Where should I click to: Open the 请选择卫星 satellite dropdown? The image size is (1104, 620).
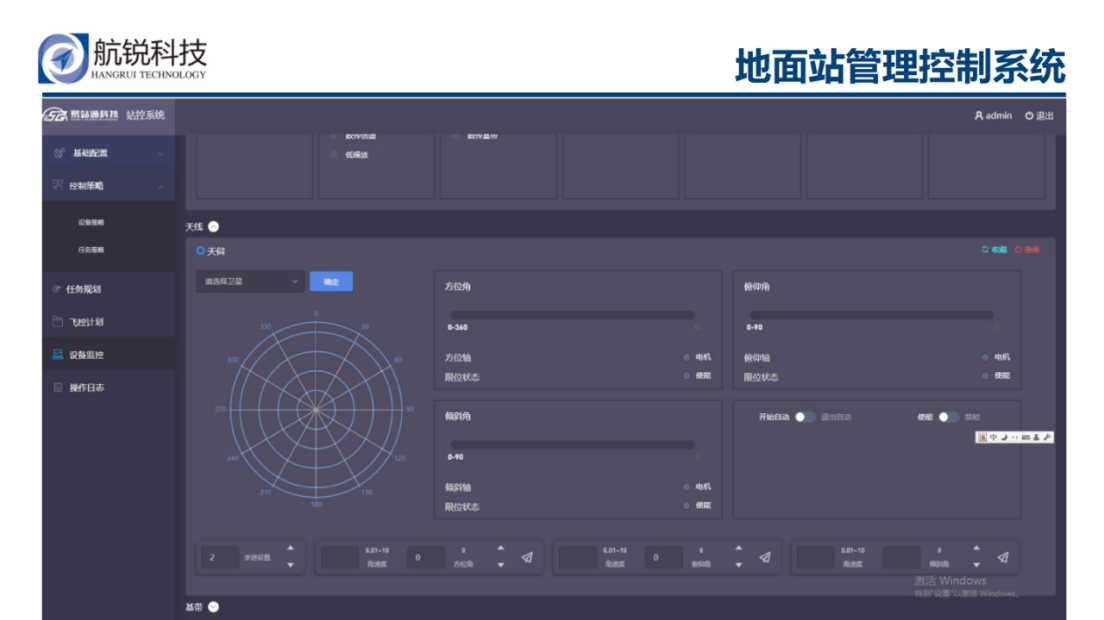[249, 282]
